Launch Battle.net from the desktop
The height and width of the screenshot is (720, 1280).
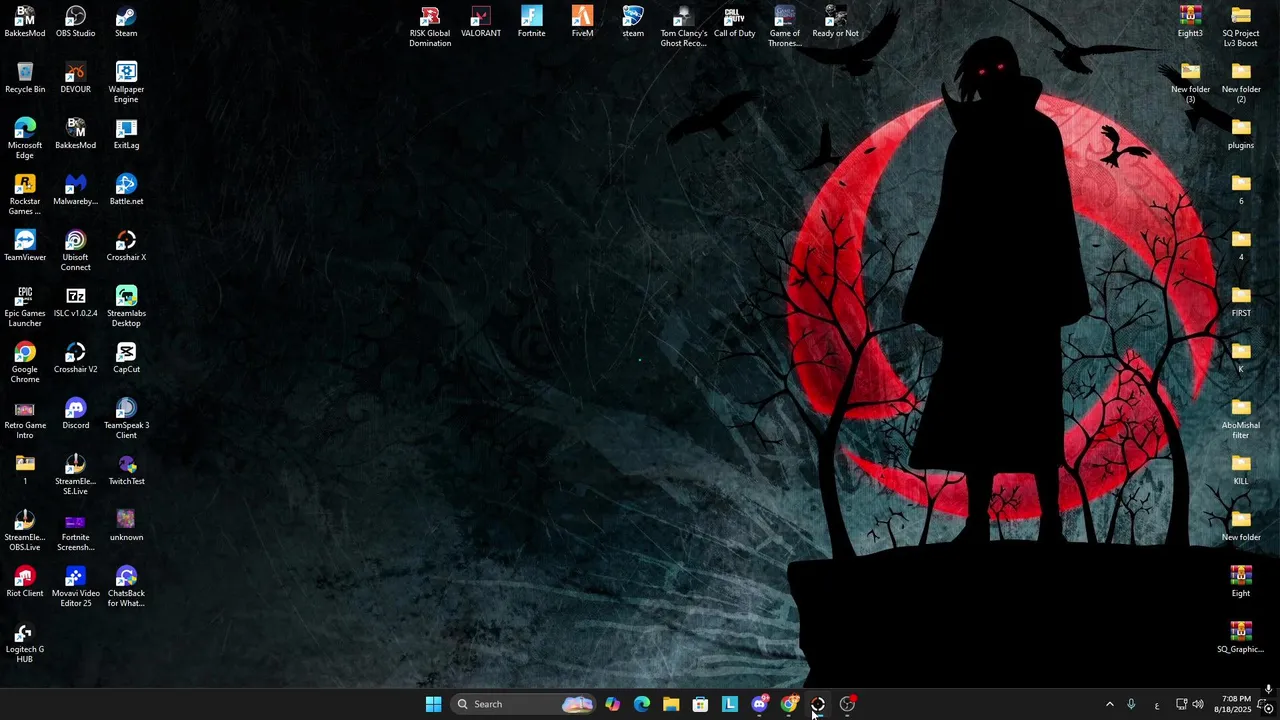(126, 190)
